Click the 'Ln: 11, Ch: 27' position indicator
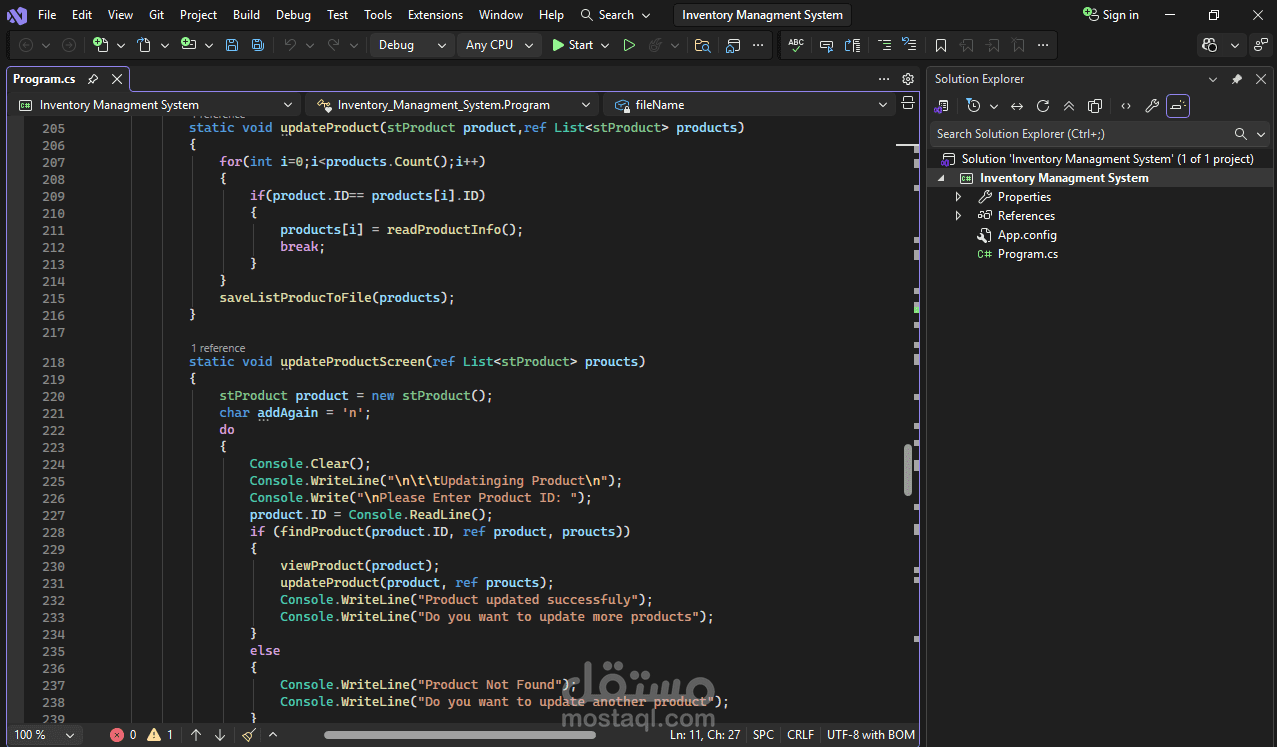 705,735
